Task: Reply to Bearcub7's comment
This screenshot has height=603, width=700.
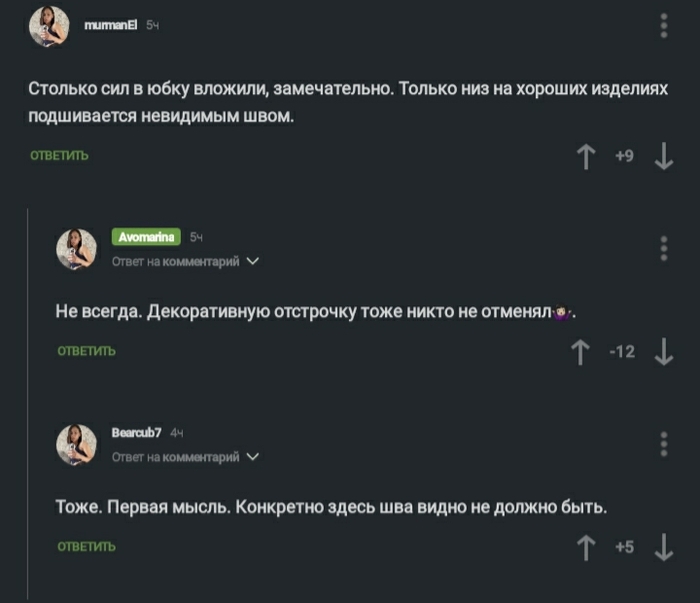Action: [x=86, y=547]
